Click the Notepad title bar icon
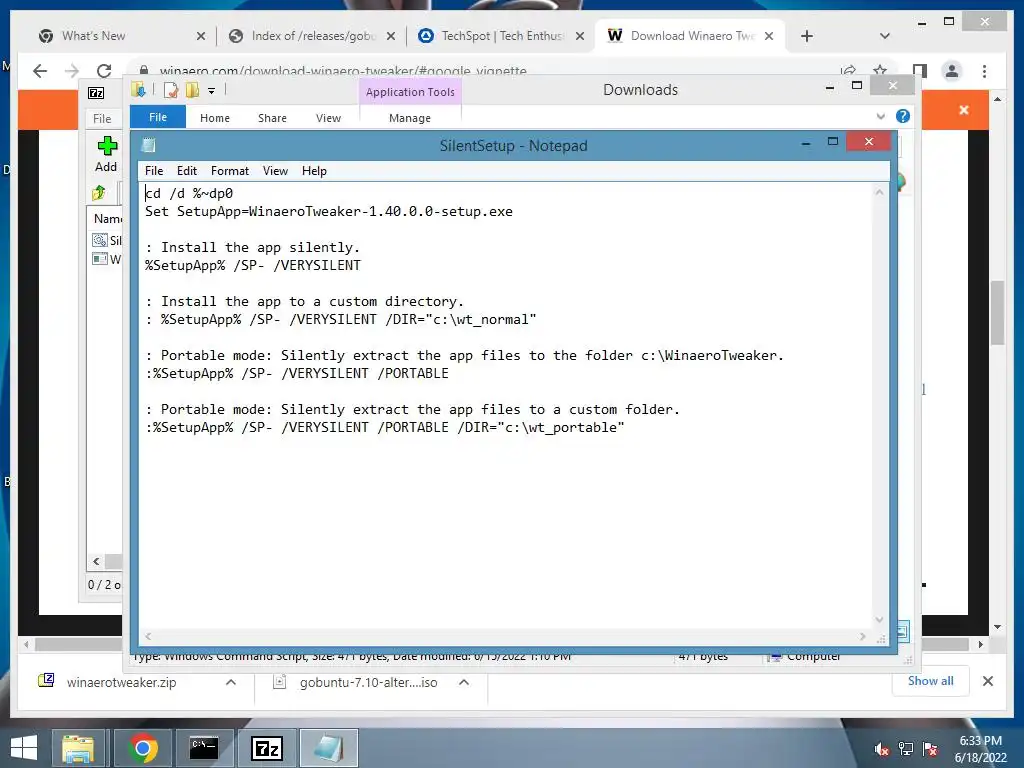Viewport: 1024px width, 768px height. click(149, 145)
